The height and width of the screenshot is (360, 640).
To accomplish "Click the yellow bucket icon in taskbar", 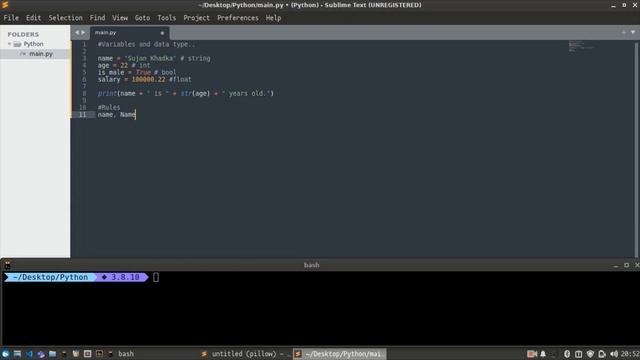I will pos(76,354).
